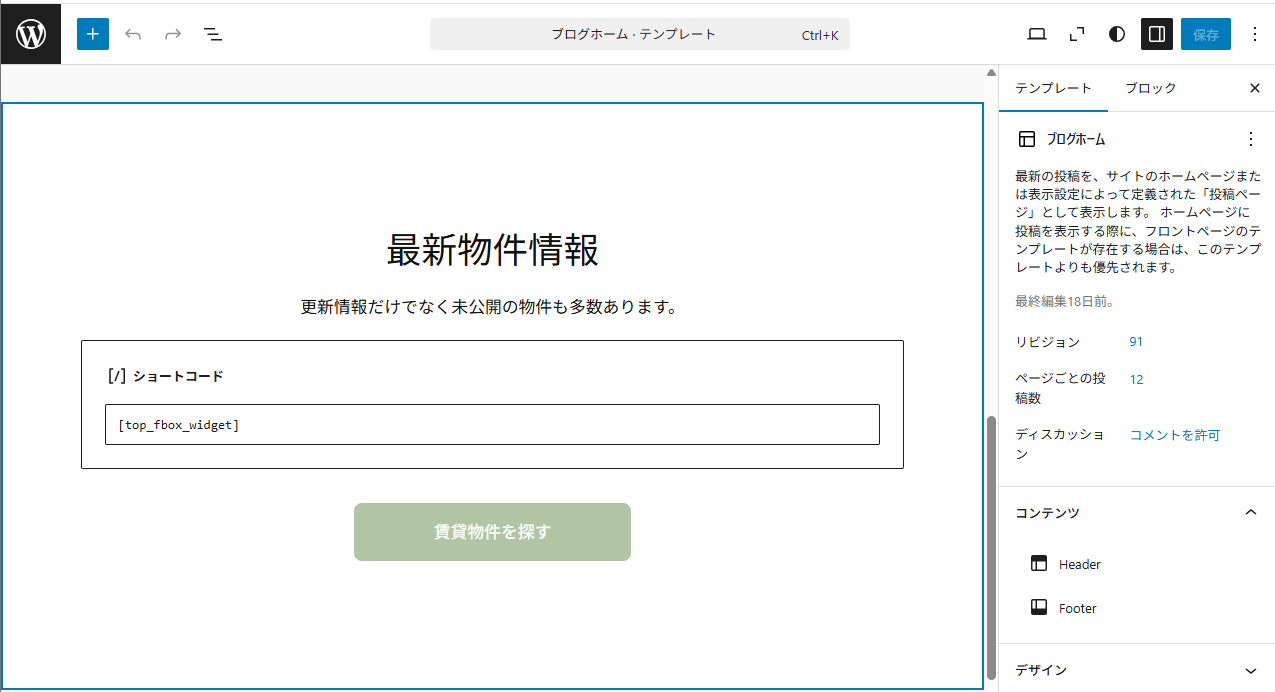Toggle the style book half-circle icon
The width and height of the screenshot is (1275, 692).
click(1117, 34)
